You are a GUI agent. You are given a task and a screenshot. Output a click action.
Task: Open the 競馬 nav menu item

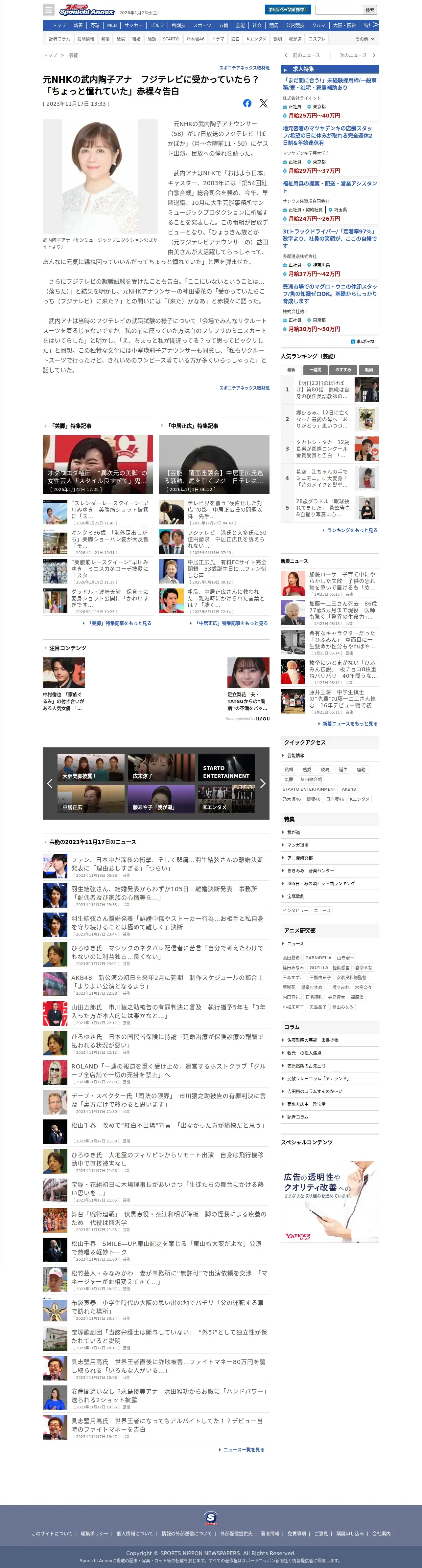pos(273,26)
